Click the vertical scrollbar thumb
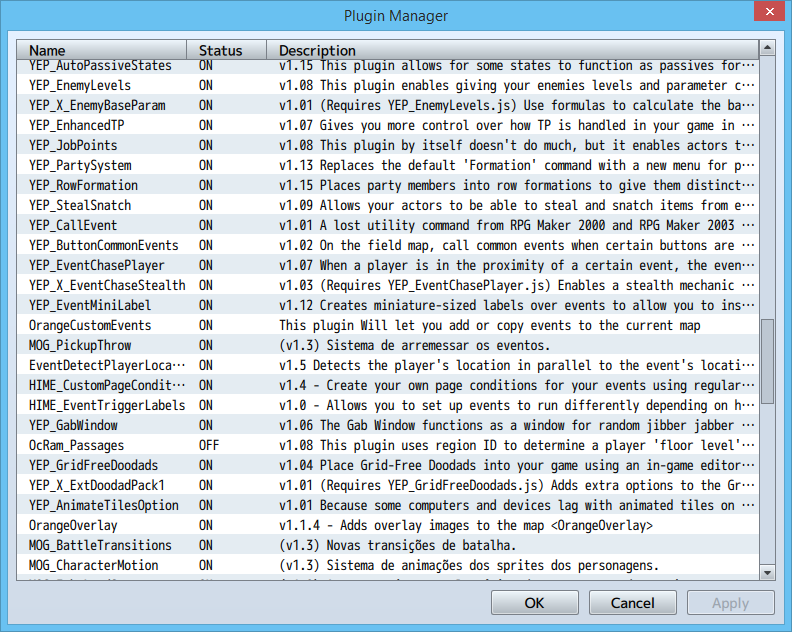This screenshot has width=792, height=632. [x=767, y=361]
